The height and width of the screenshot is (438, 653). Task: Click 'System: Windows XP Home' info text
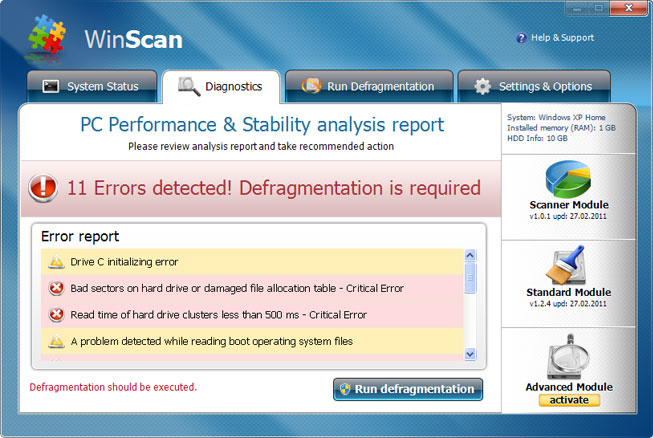[x=556, y=117]
